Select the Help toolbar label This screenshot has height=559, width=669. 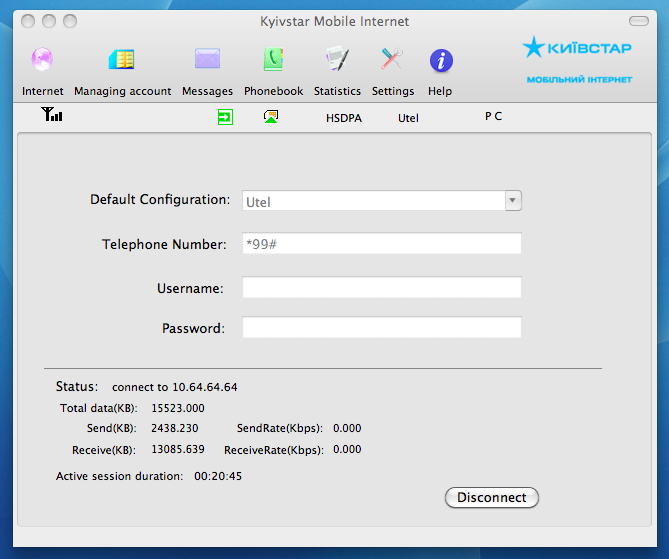[440, 92]
